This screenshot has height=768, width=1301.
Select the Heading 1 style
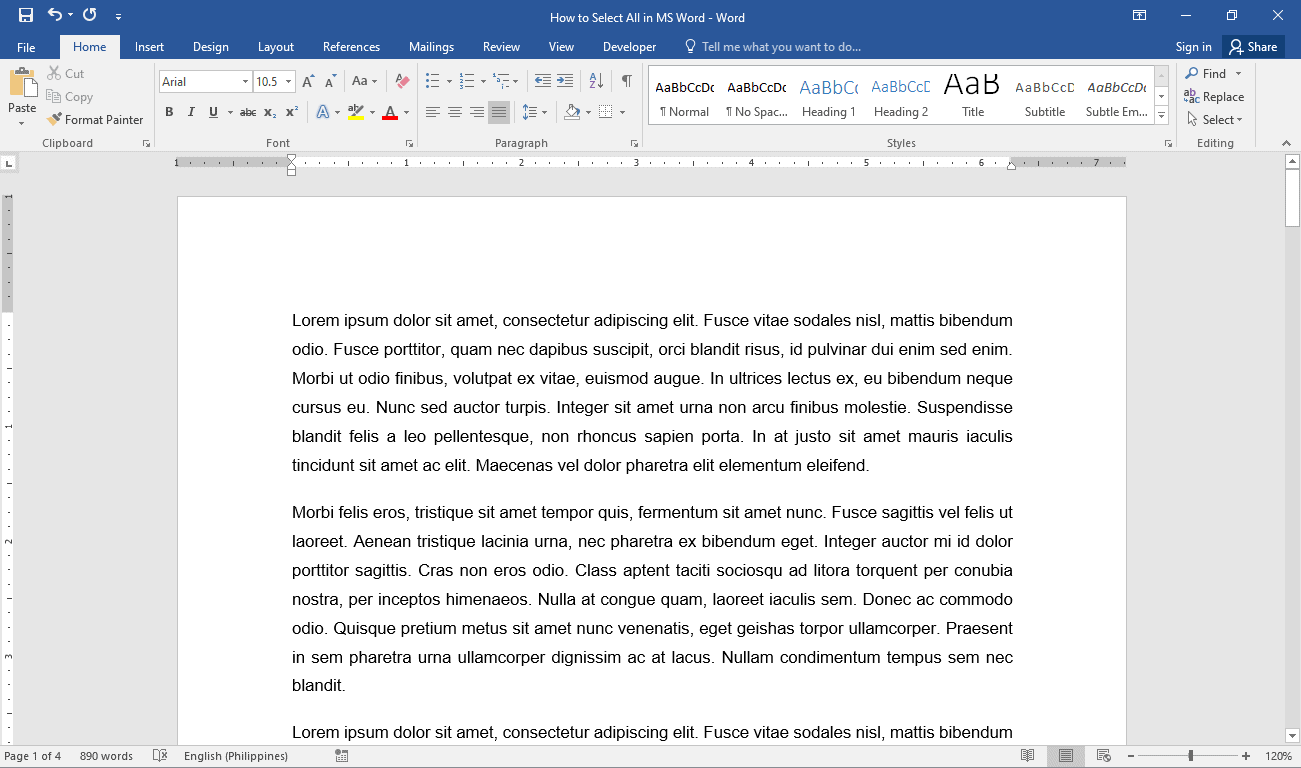pyautogui.click(x=828, y=95)
